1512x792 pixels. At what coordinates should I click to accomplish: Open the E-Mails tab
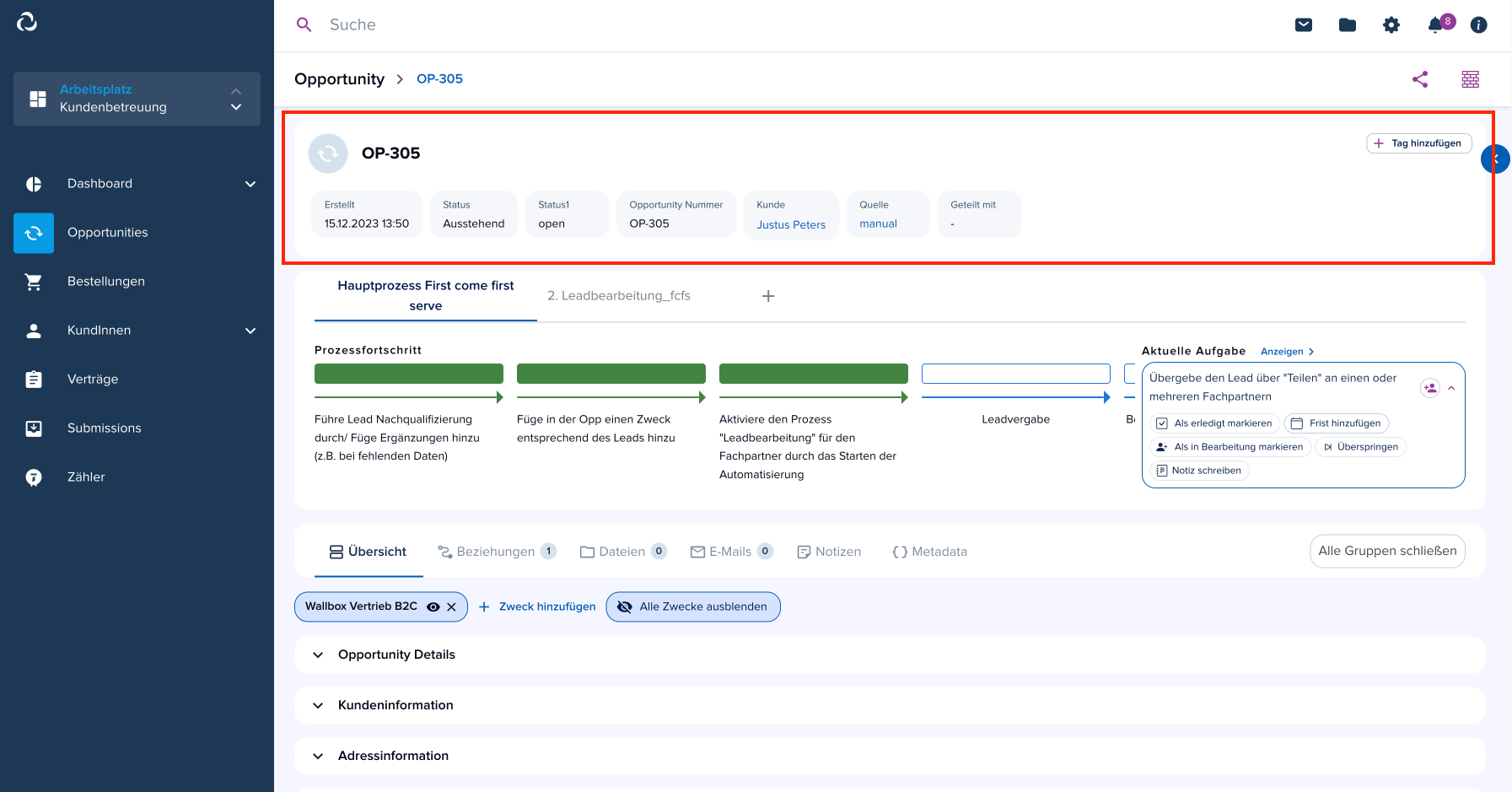[731, 552]
